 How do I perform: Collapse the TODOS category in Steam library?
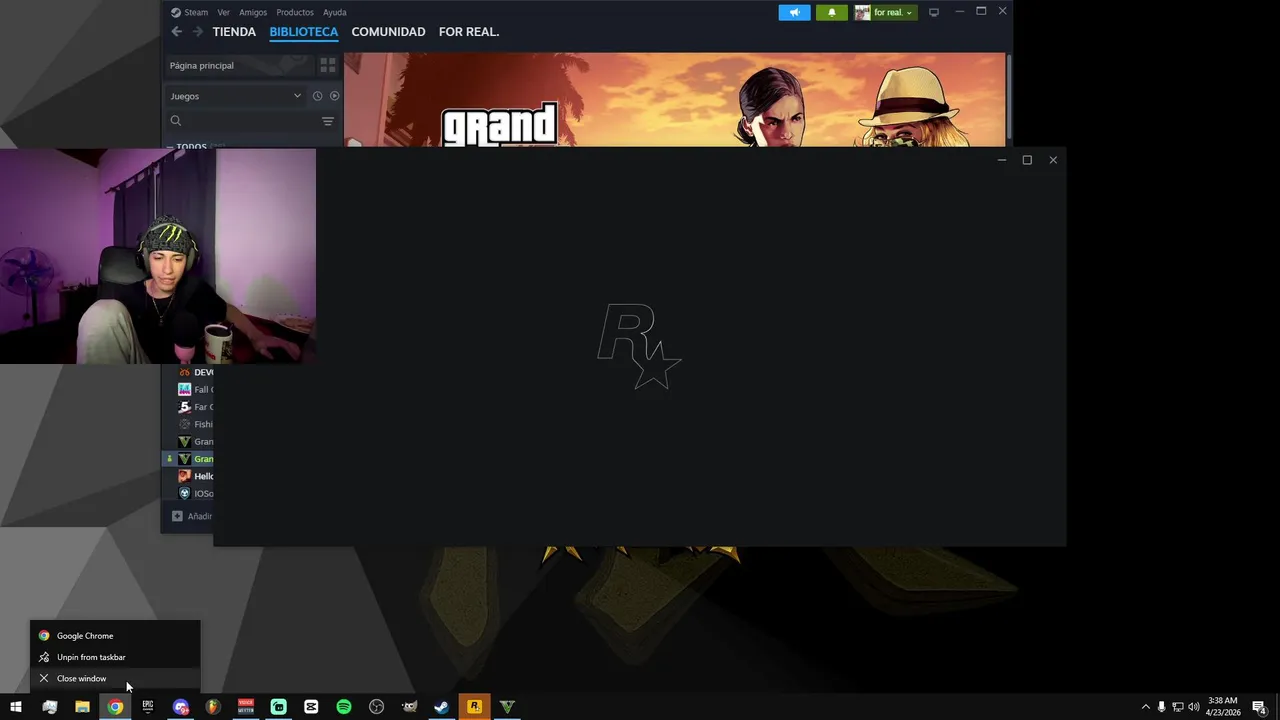pos(170,147)
